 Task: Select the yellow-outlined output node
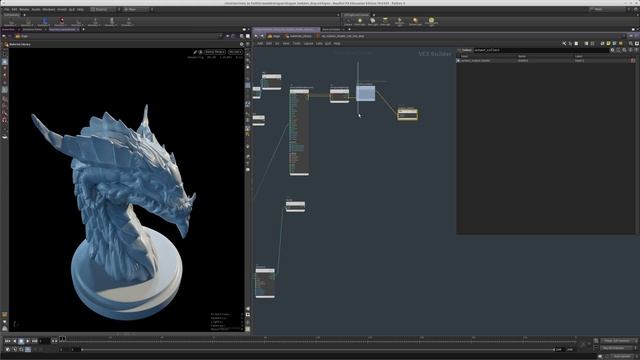[x=407, y=114]
